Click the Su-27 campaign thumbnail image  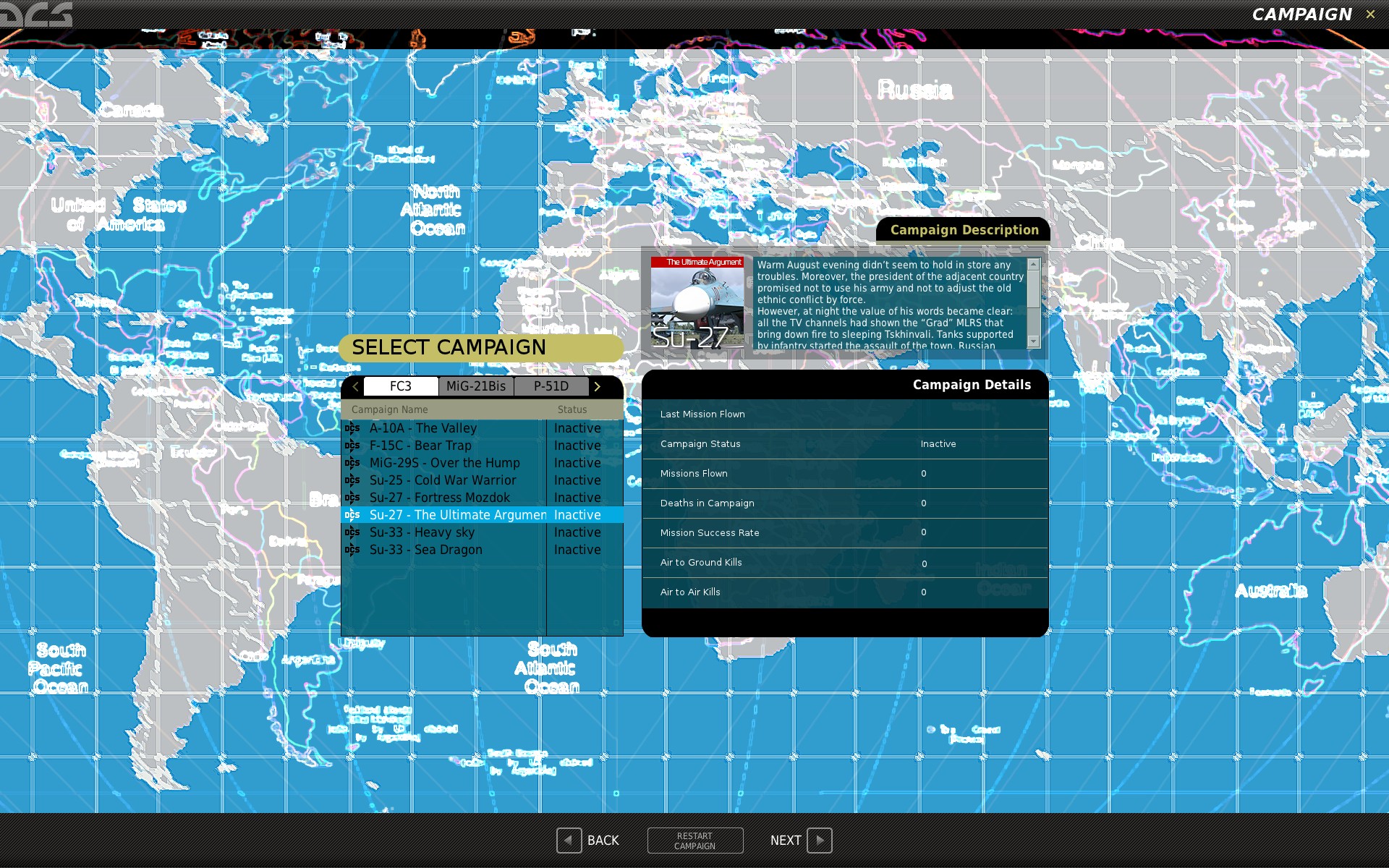[x=697, y=303]
